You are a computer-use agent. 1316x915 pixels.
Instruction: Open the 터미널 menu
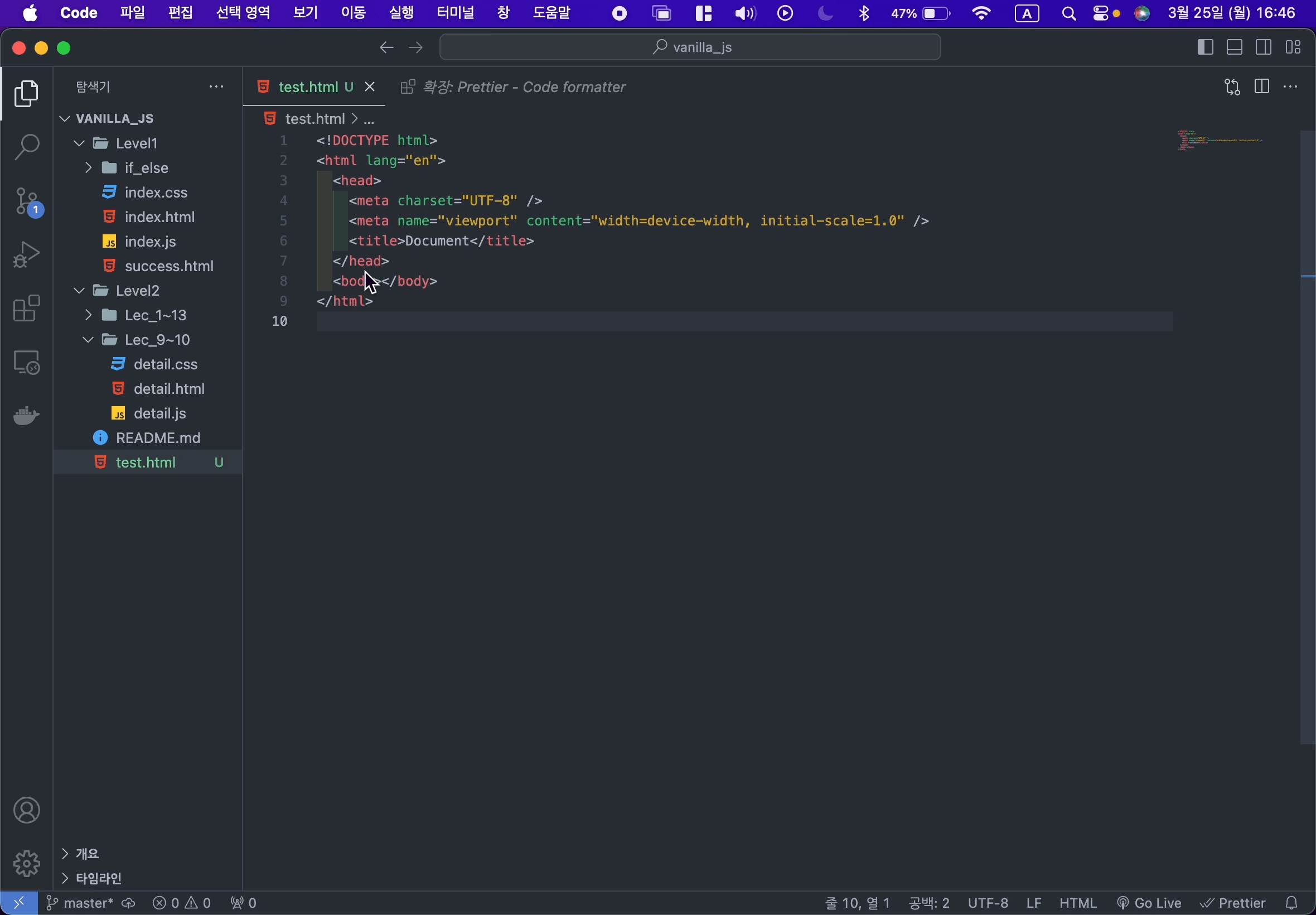click(455, 13)
